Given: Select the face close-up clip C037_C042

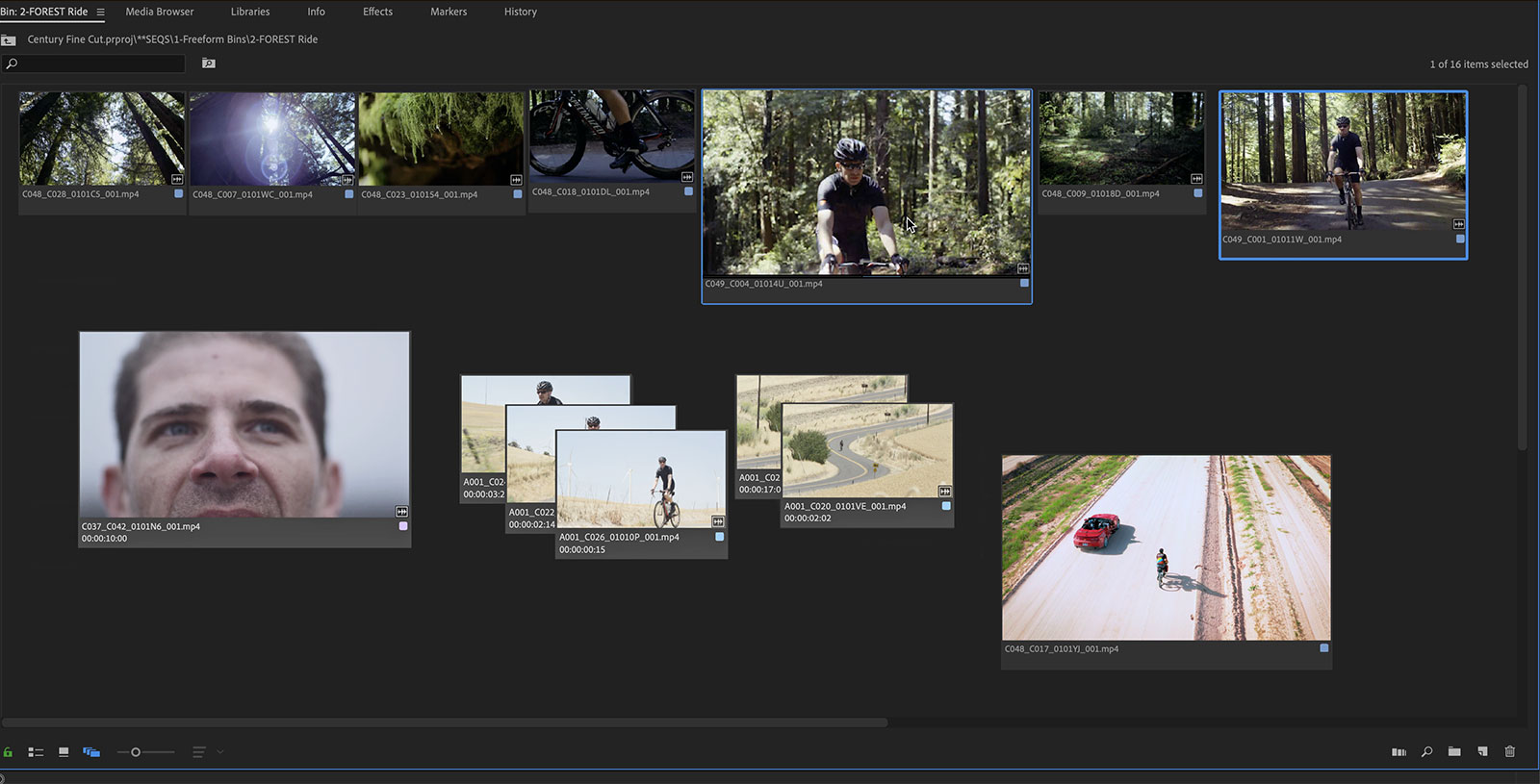Looking at the screenshot, I should pos(244,424).
